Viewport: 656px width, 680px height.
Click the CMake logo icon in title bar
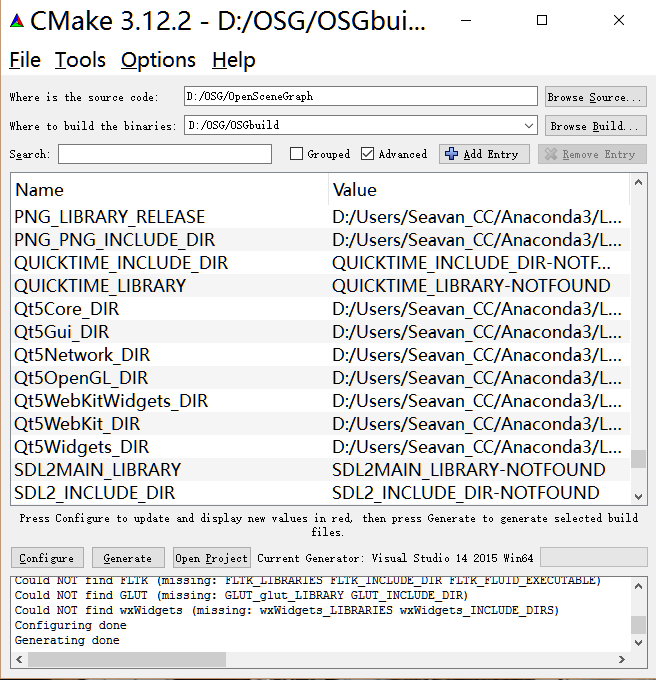17,20
